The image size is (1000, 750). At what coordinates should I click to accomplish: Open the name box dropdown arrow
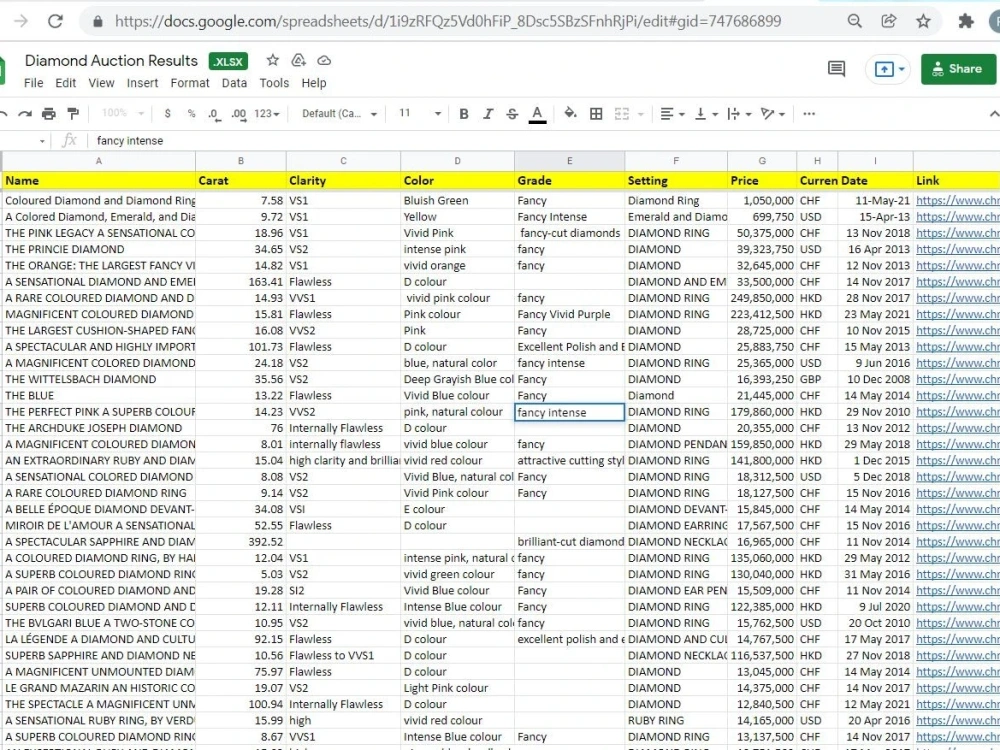(x=42, y=141)
